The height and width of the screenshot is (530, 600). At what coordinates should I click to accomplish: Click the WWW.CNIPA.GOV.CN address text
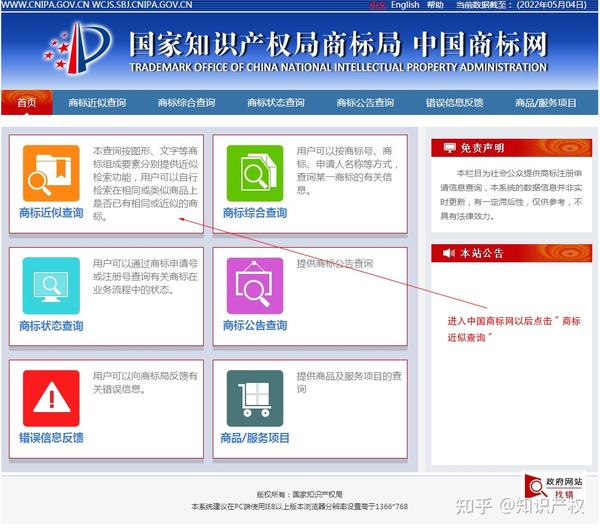click(x=46, y=5)
